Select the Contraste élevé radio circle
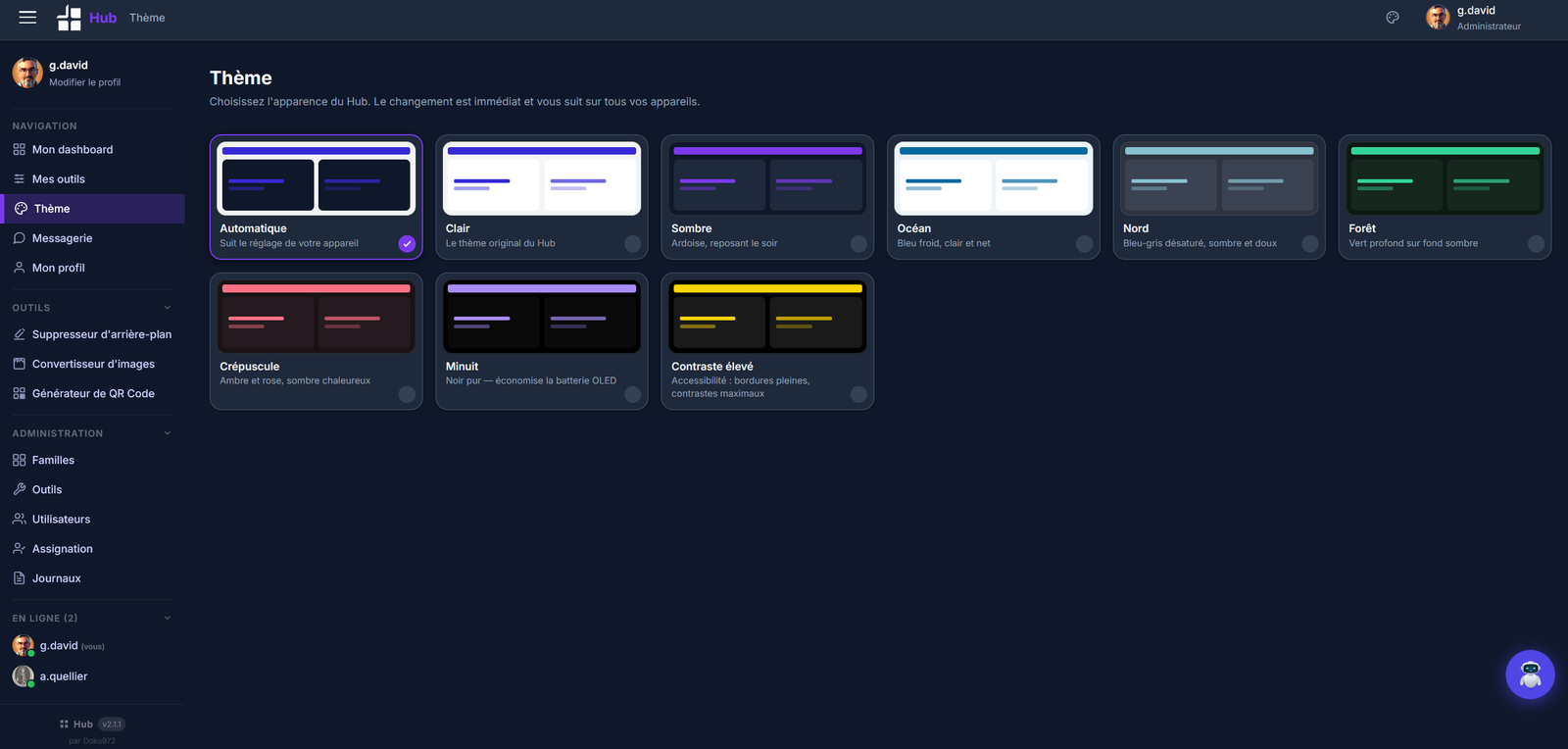The image size is (1568, 749). tap(858, 394)
